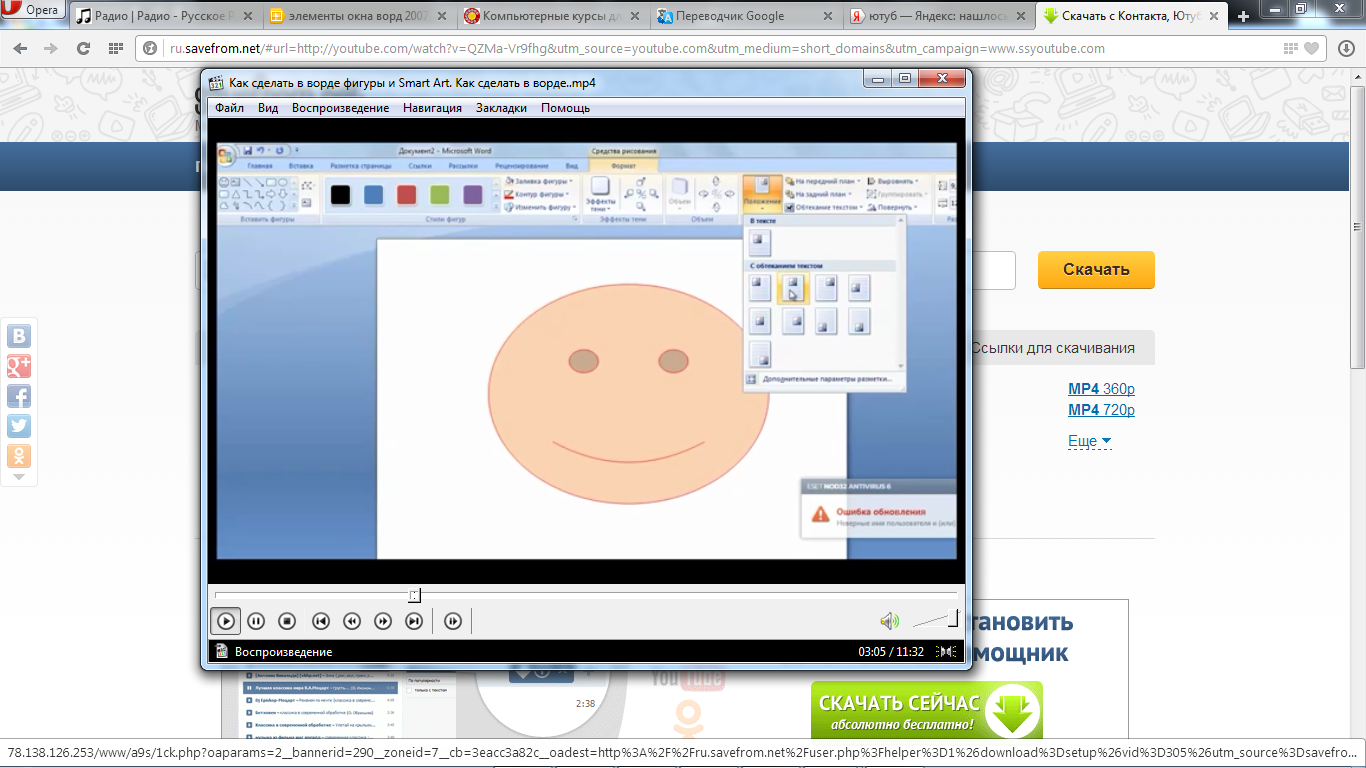Stop the video with the square button
This screenshot has width=1366, height=768.
[287, 621]
